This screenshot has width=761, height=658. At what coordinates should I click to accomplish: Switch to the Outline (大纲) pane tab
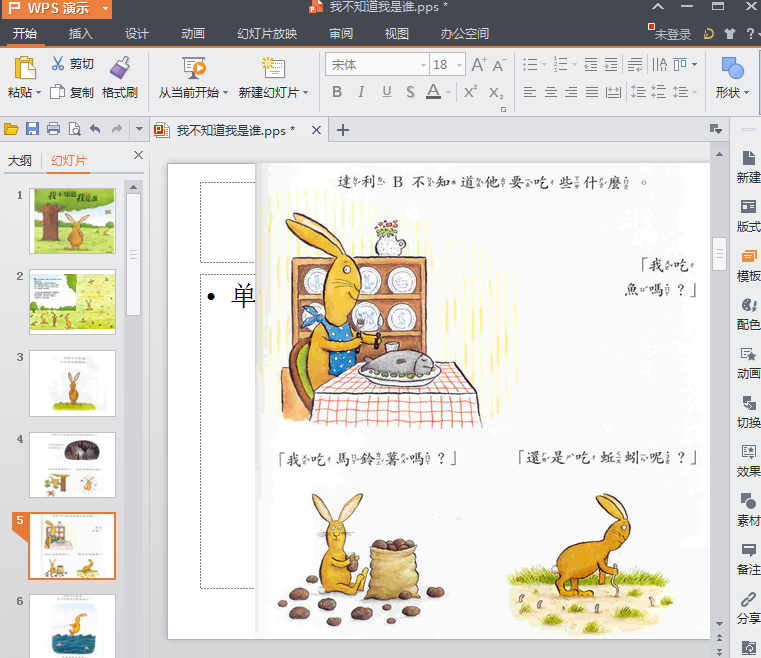[x=20, y=161]
